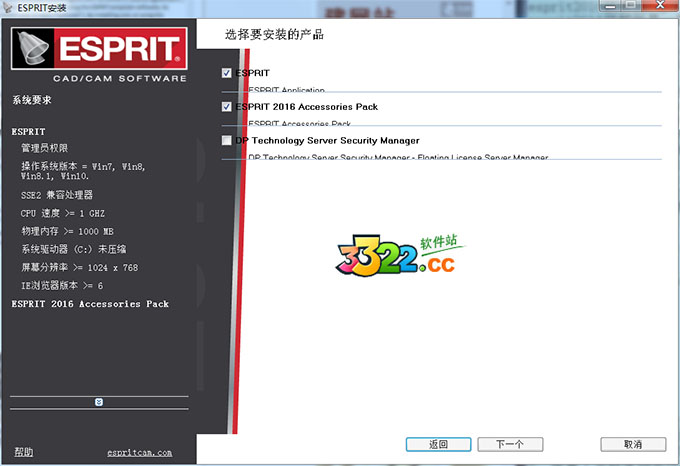Screen dimensions: 680x466
Task: Select the 物理内存 >= 1000 MB line
Action: point(67,231)
